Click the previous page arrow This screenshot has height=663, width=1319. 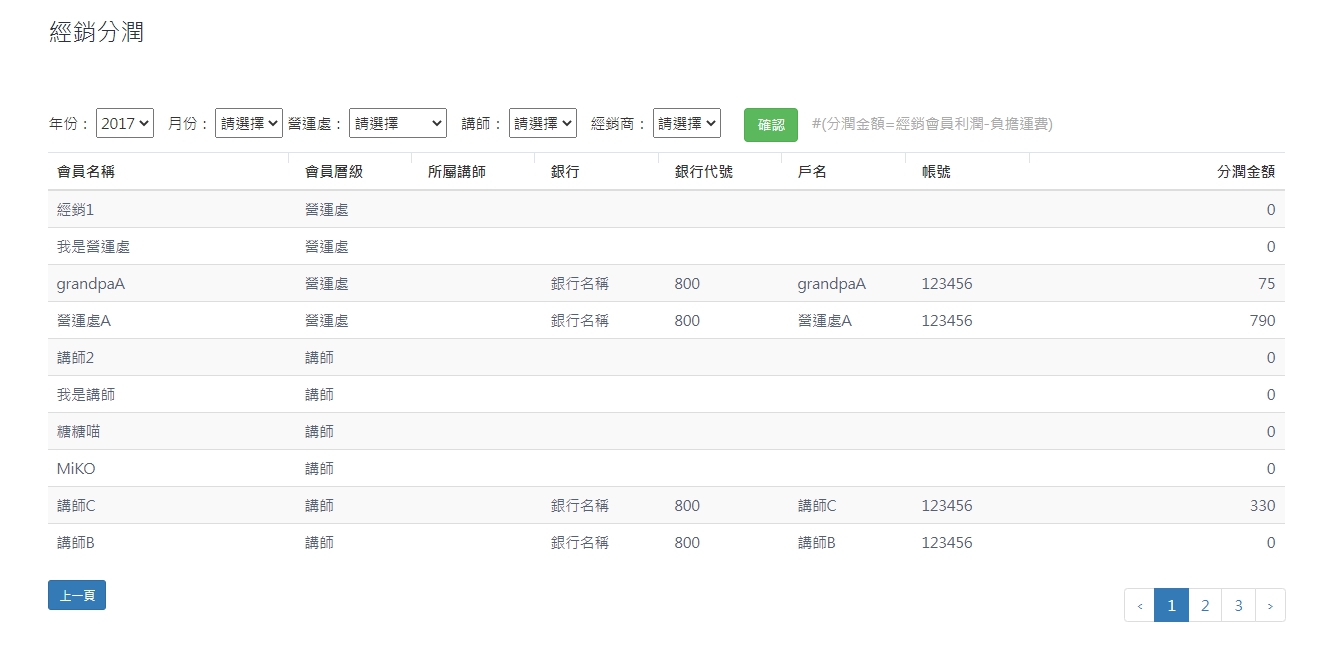click(x=1140, y=605)
